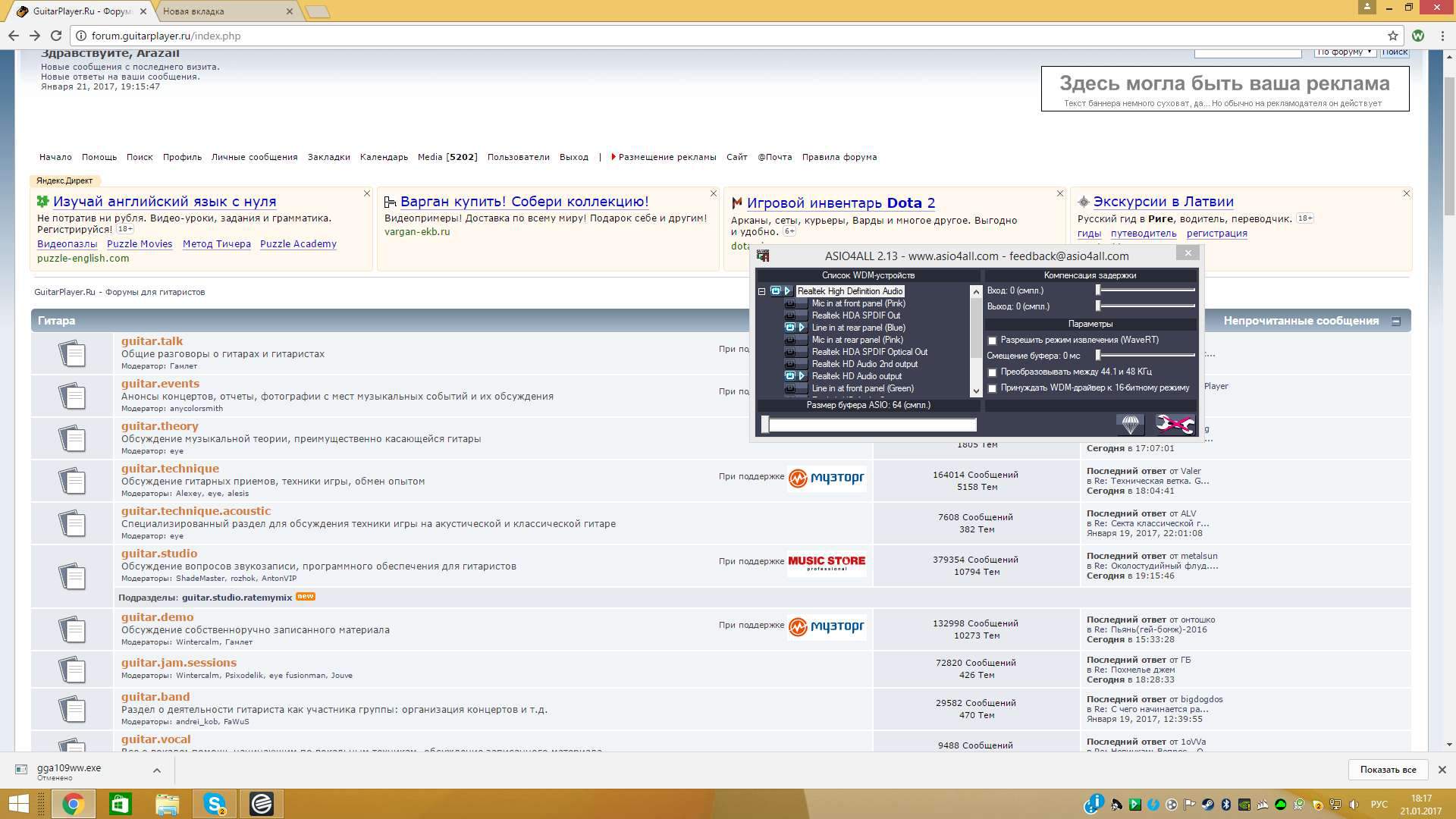Image resolution: width=1456 pixels, height=819 pixels.
Task: Open Skype from the Windows taskbar
Action: click(x=215, y=804)
